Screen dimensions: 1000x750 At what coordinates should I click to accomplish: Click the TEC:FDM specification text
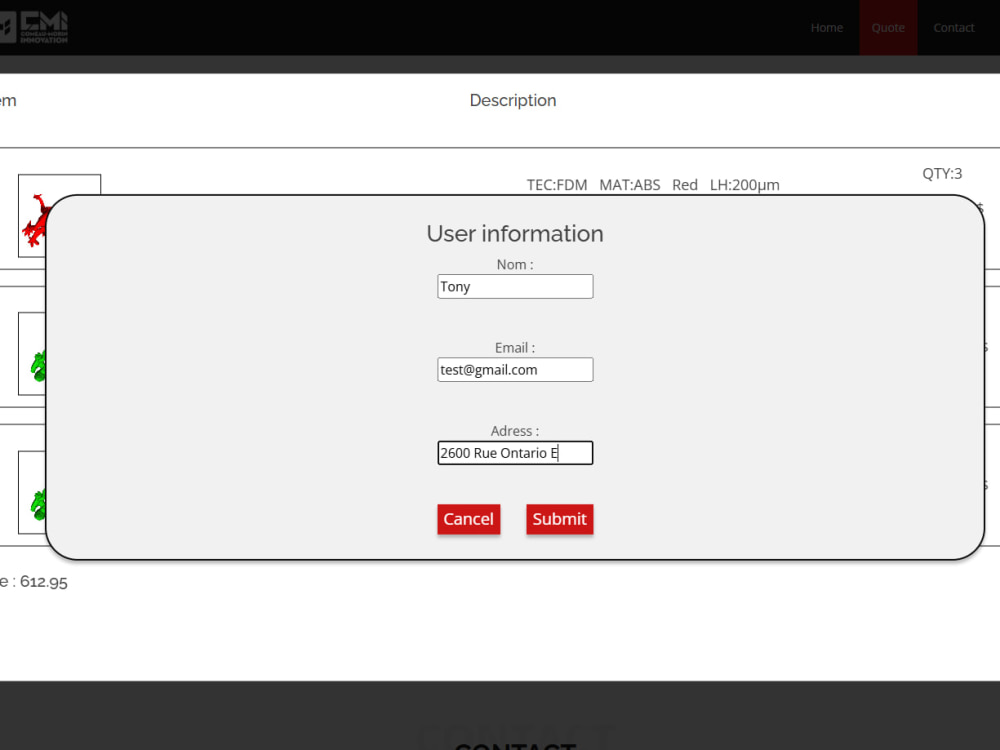[x=557, y=185]
